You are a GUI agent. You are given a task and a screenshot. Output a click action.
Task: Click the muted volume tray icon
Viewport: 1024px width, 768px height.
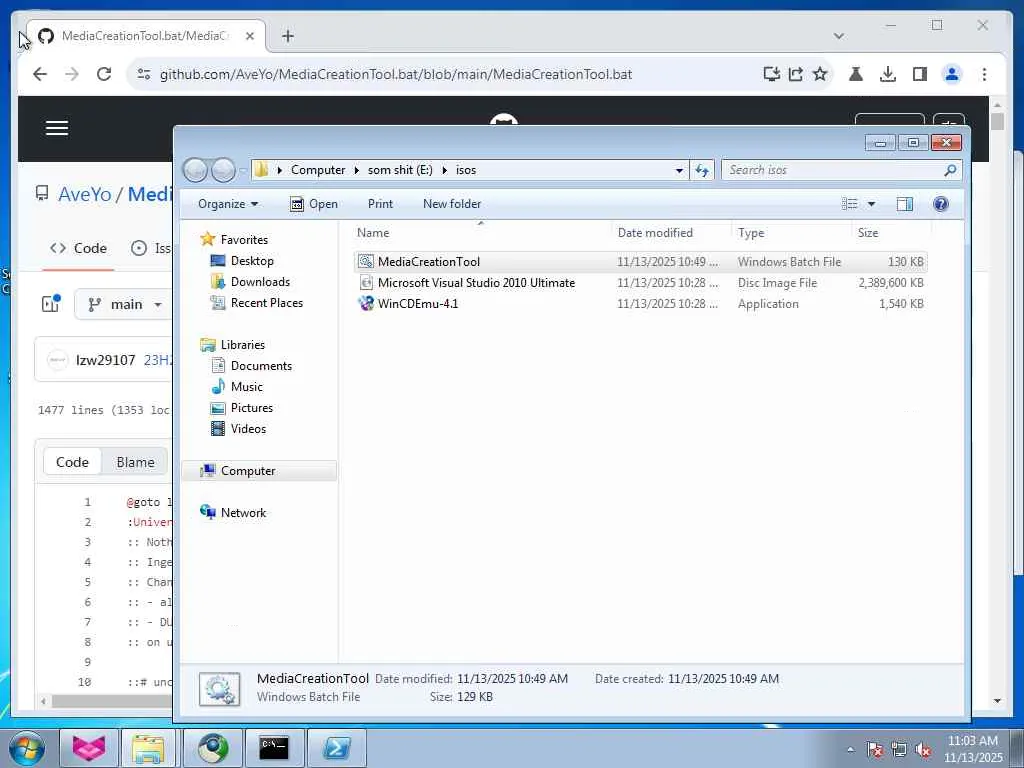click(923, 750)
